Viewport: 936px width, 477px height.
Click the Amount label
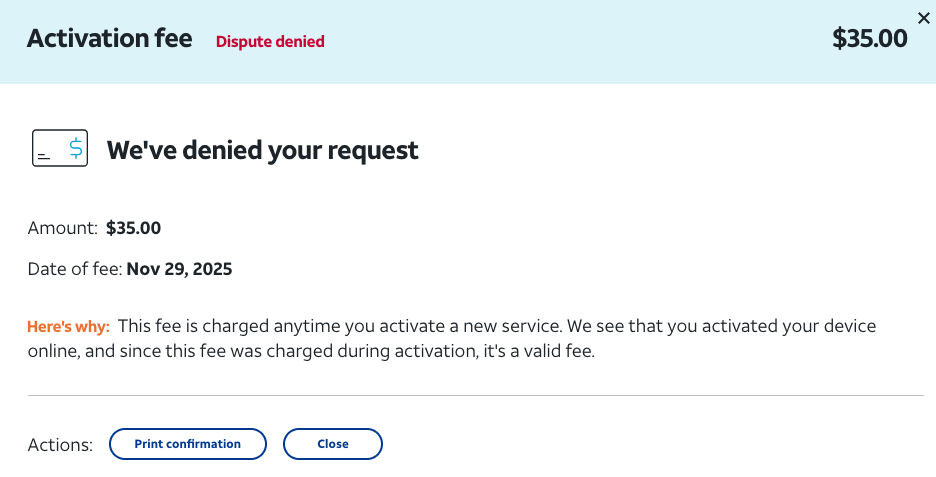tap(63, 228)
